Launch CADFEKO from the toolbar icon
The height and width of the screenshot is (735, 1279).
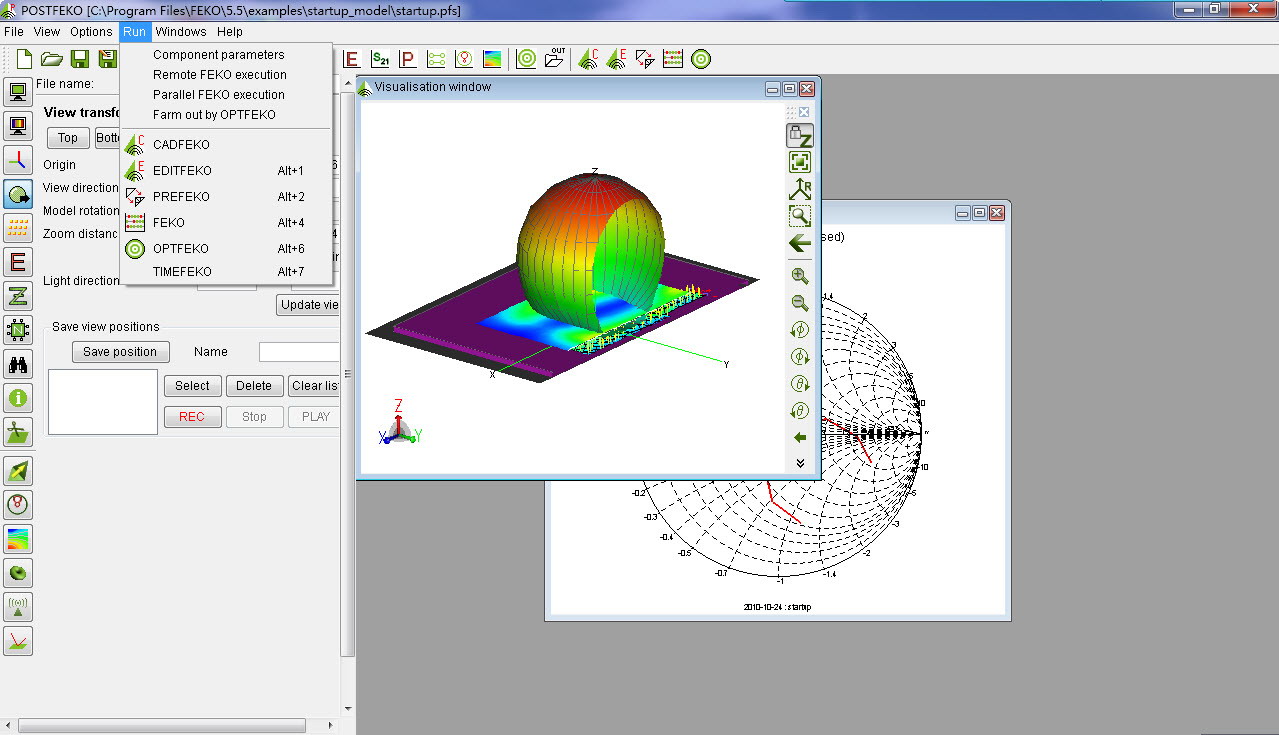589,59
